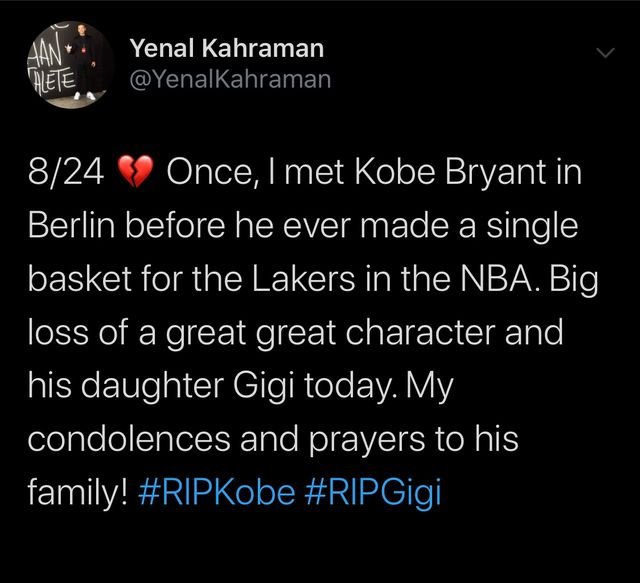Click the word family in last line
Screen dimensions: 640x583
pos(74,492)
